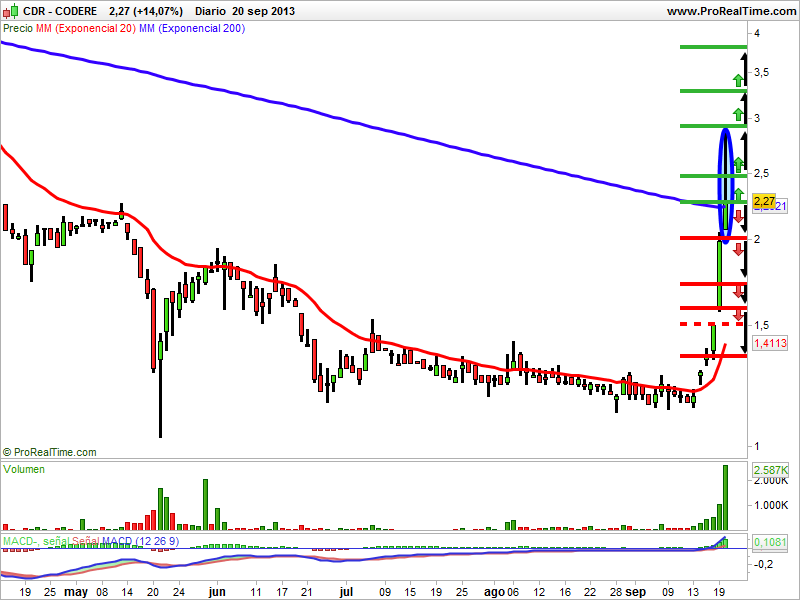Click the 0,1081 MACD value tag
Screen dimensions: 800x600
click(770, 542)
